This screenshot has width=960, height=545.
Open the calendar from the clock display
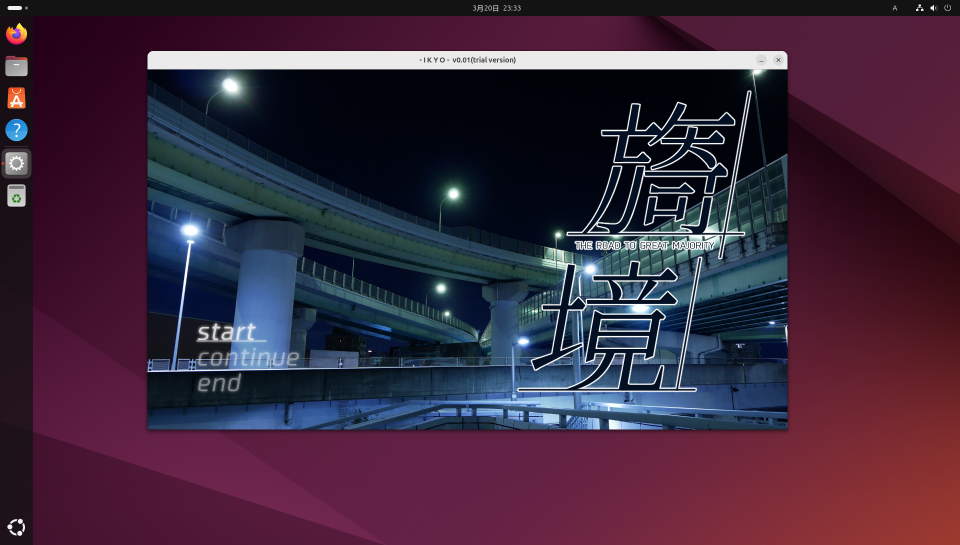[497, 8]
